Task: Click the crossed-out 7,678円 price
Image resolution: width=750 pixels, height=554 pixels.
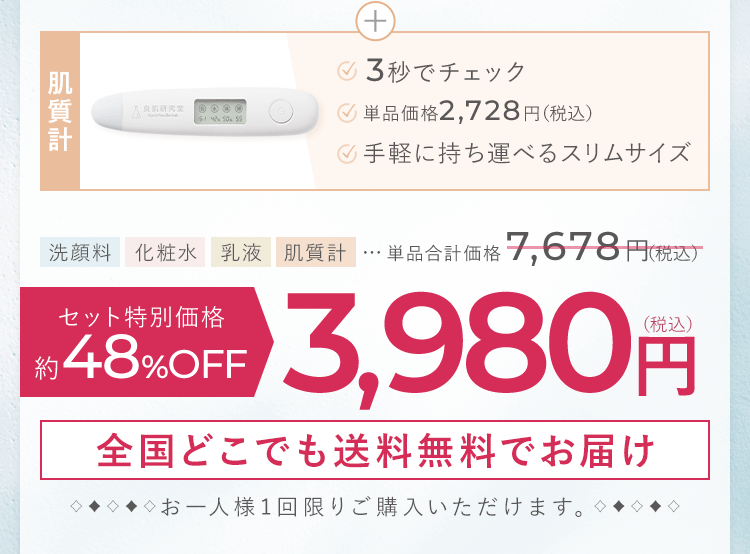Action: [604, 248]
